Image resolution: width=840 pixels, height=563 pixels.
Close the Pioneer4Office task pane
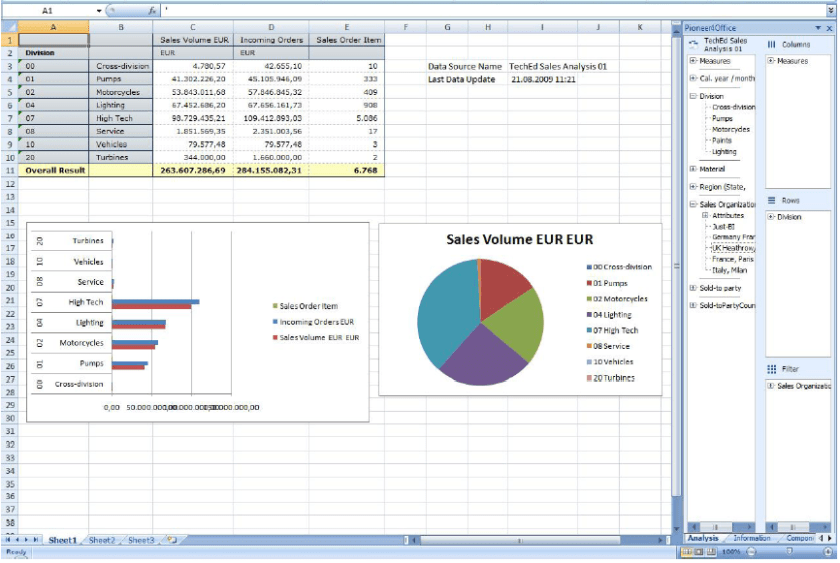pyautogui.click(x=829, y=28)
